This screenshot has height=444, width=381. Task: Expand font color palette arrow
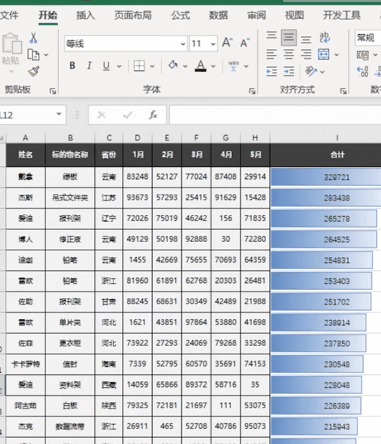coord(213,66)
